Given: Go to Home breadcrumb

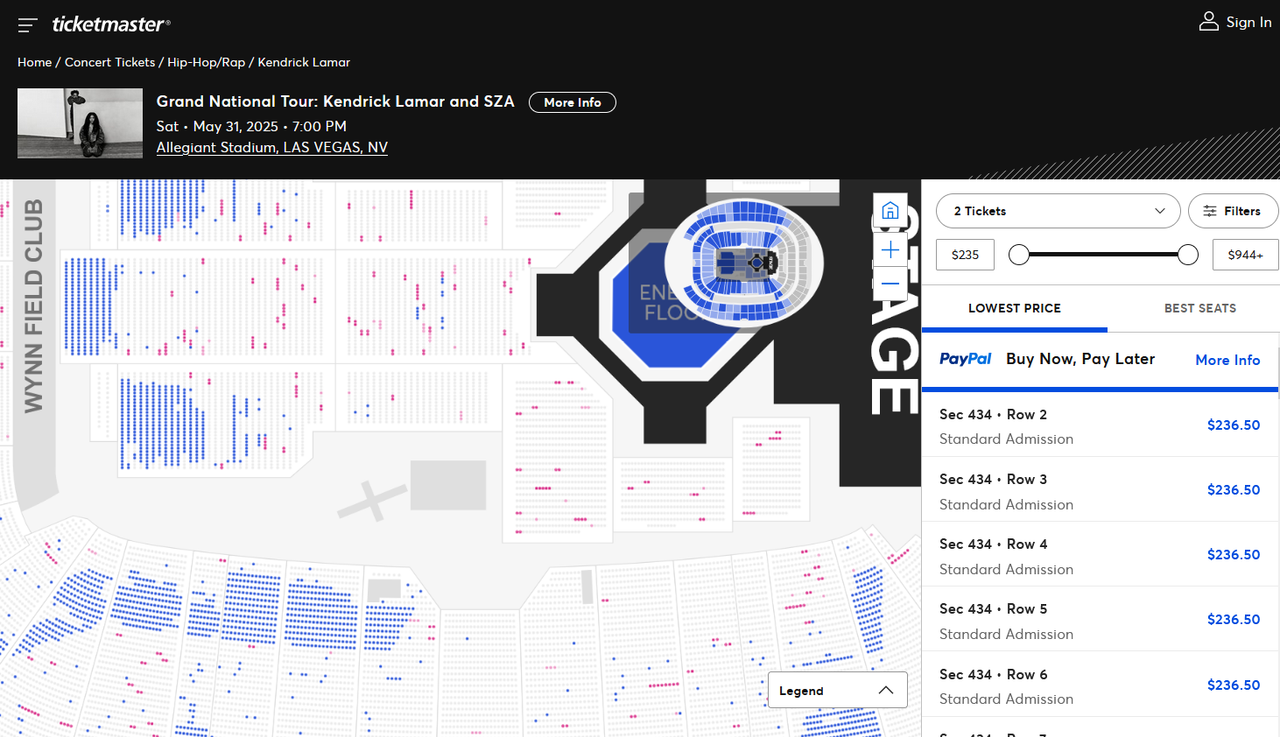Looking at the screenshot, I should coord(34,62).
